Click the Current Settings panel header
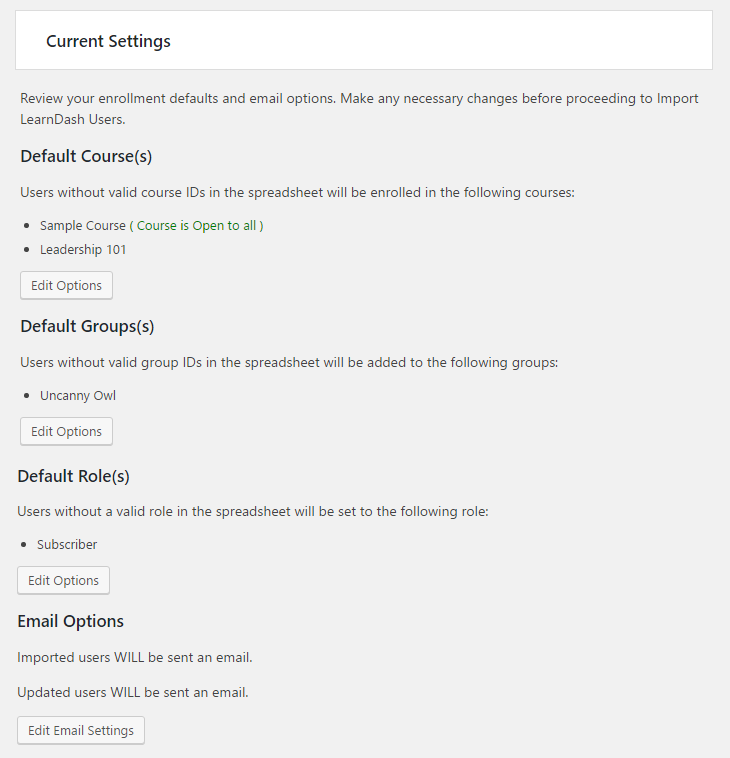Image resolution: width=730 pixels, height=758 pixels. [108, 41]
